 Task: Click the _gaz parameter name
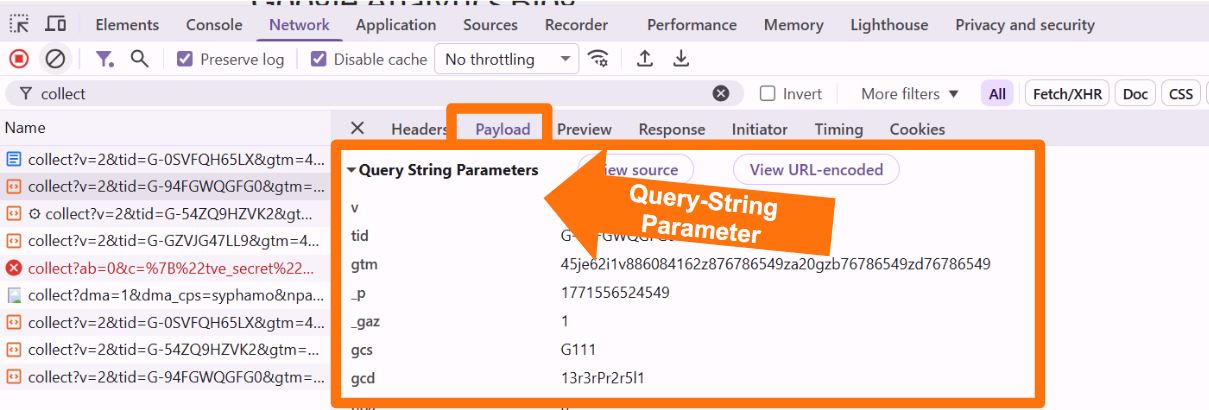366,322
